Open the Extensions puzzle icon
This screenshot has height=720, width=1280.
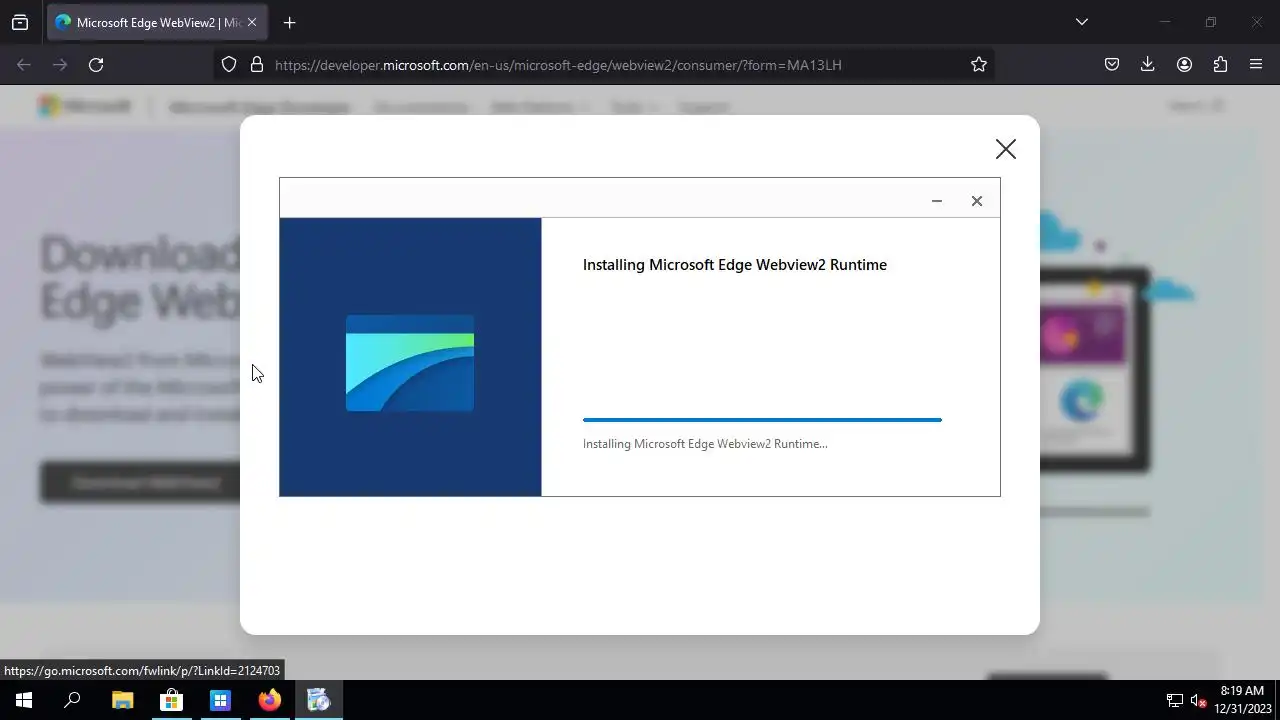1220,65
